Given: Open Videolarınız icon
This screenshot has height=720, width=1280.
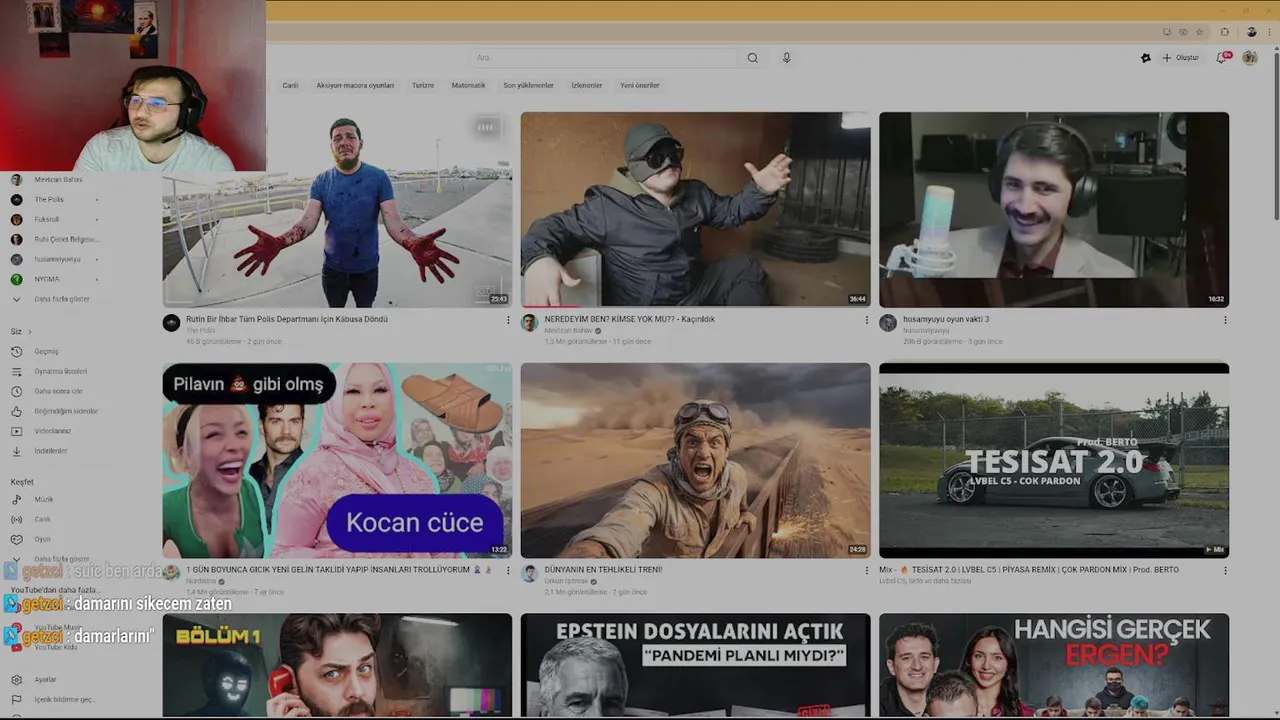Looking at the screenshot, I should [x=16, y=431].
